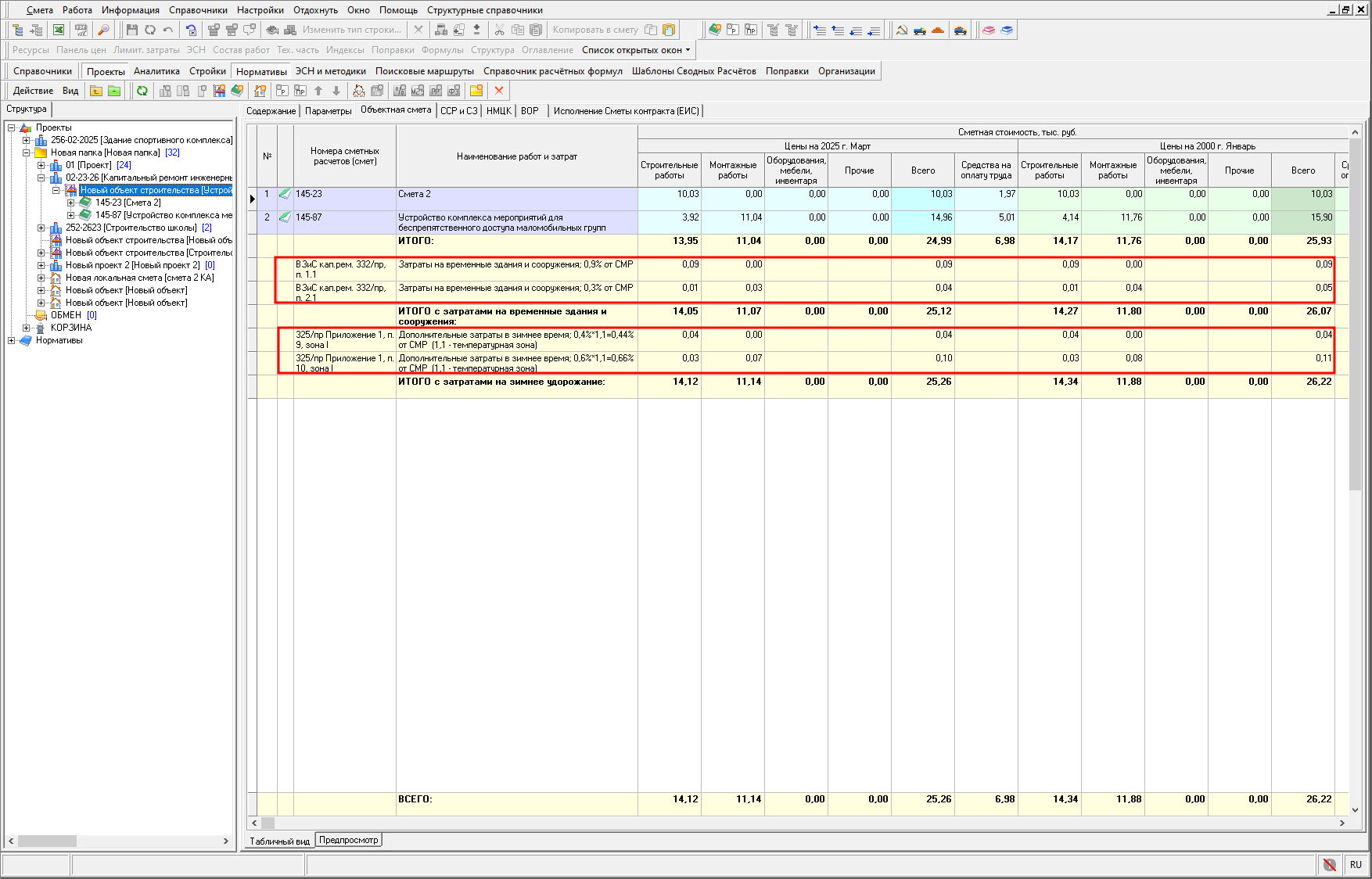Collapse the Новая папка tree folder
Image resolution: width=1372 pixels, height=879 pixels.
click(x=27, y=152)
